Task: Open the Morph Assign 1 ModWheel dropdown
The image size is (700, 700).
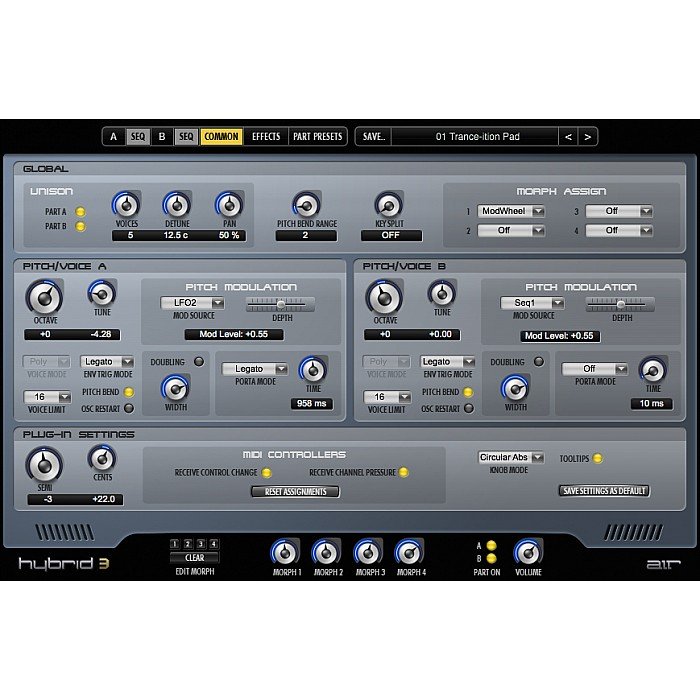Action: [x=510, y=211]
